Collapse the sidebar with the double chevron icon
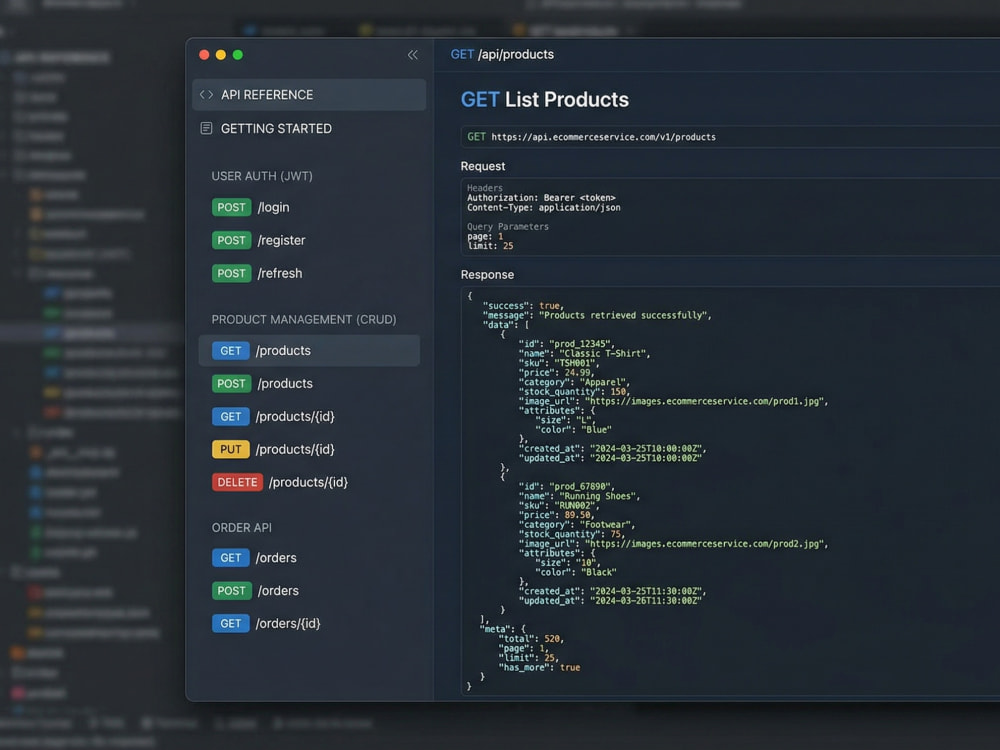The image size is (1000, 750). click(413, 55)
